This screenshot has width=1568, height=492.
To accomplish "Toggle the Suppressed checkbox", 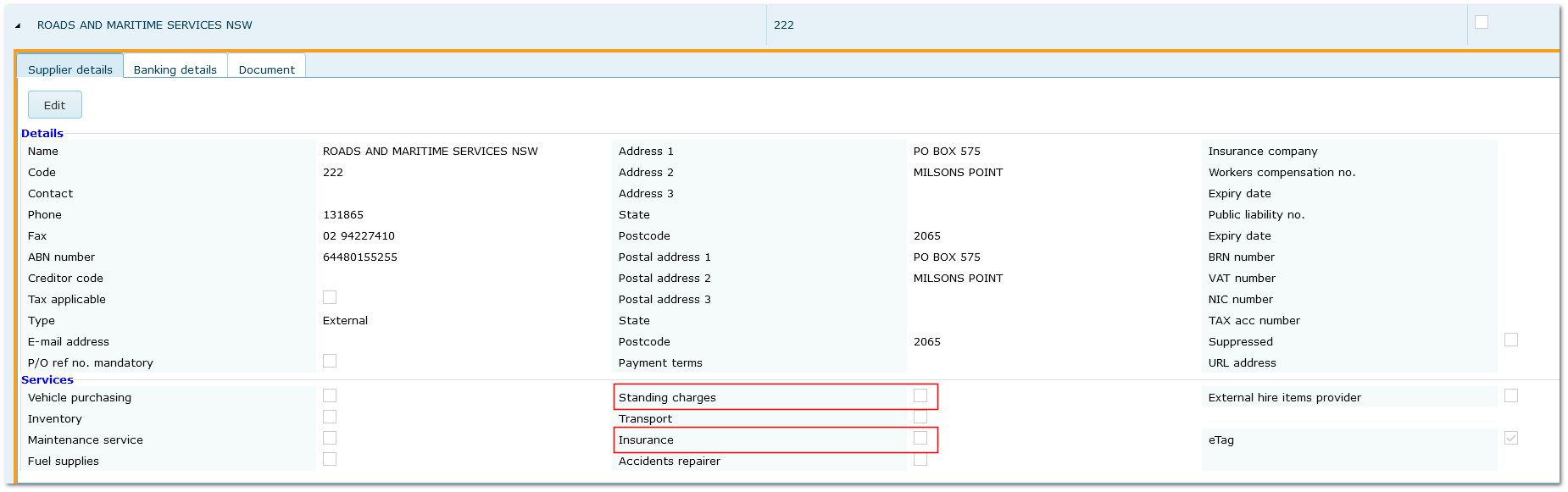I will point(1511,340).
